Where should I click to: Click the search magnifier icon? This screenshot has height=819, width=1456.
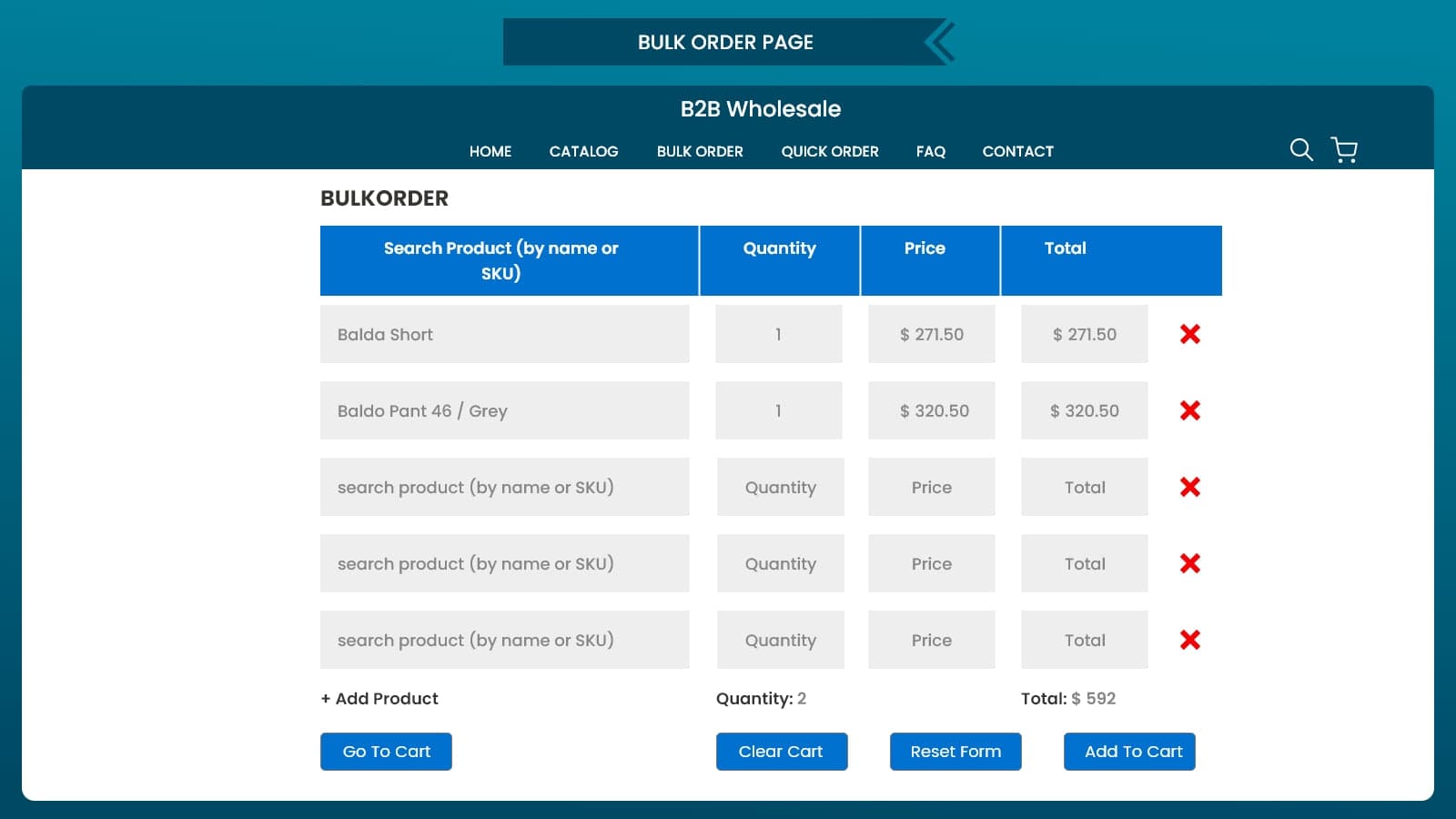1300,150
